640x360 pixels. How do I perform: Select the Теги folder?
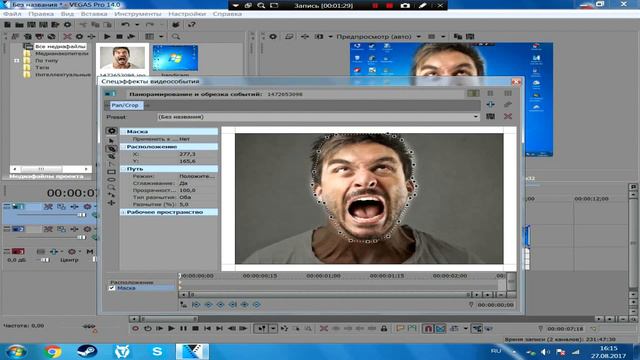[x=42, y=67]
